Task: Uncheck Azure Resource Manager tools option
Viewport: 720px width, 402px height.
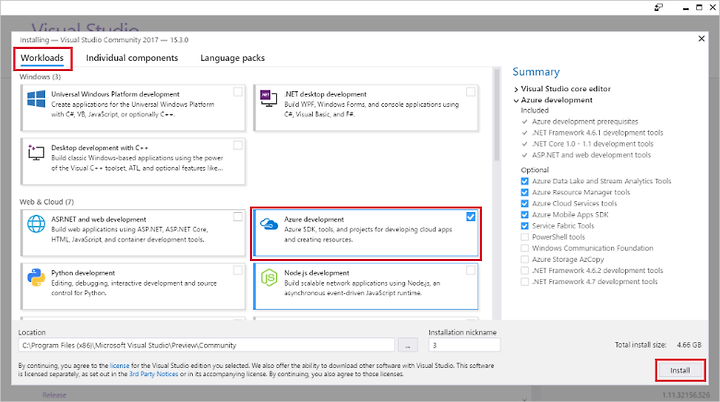Action: 524,193
